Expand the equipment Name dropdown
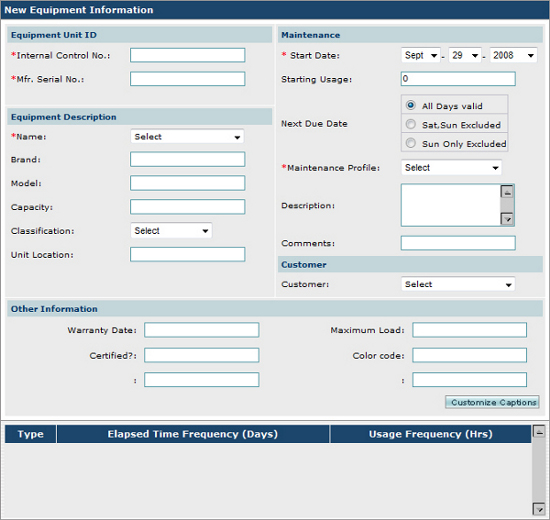The width and height of the screenshot is (550, 520). [x=187, y=136]
